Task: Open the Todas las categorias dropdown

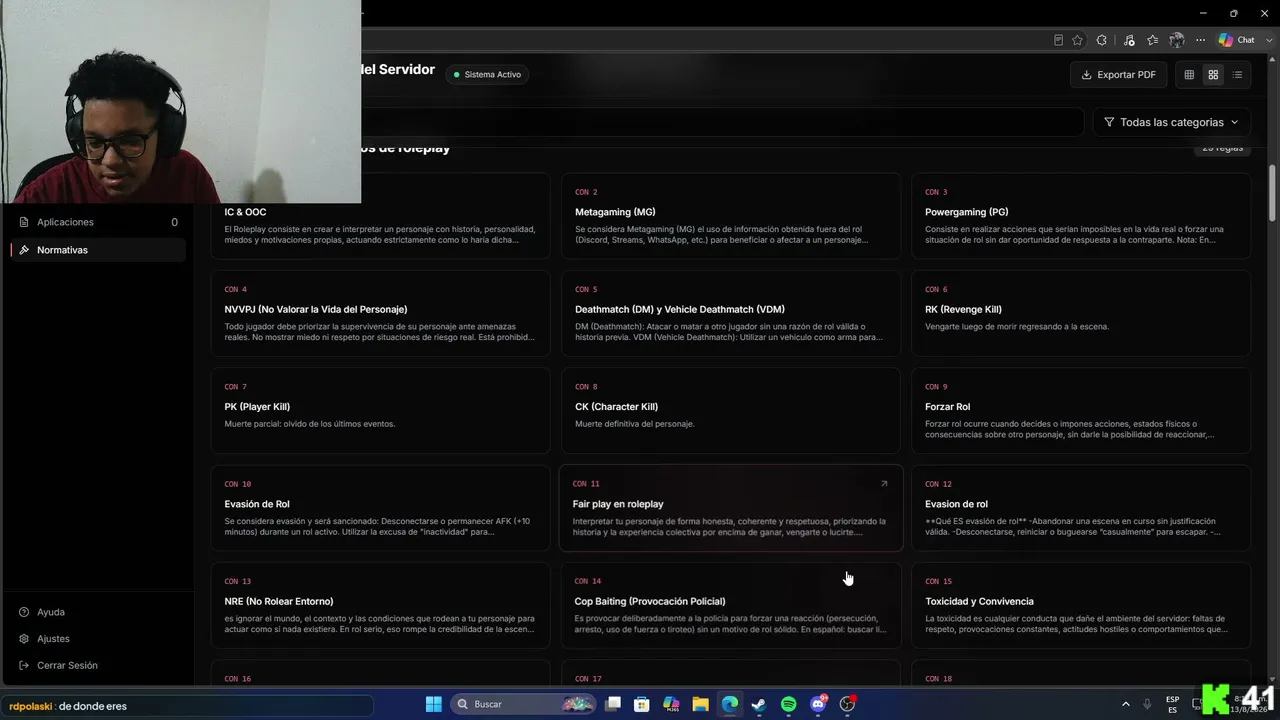Action: [x=1171, y=122]
